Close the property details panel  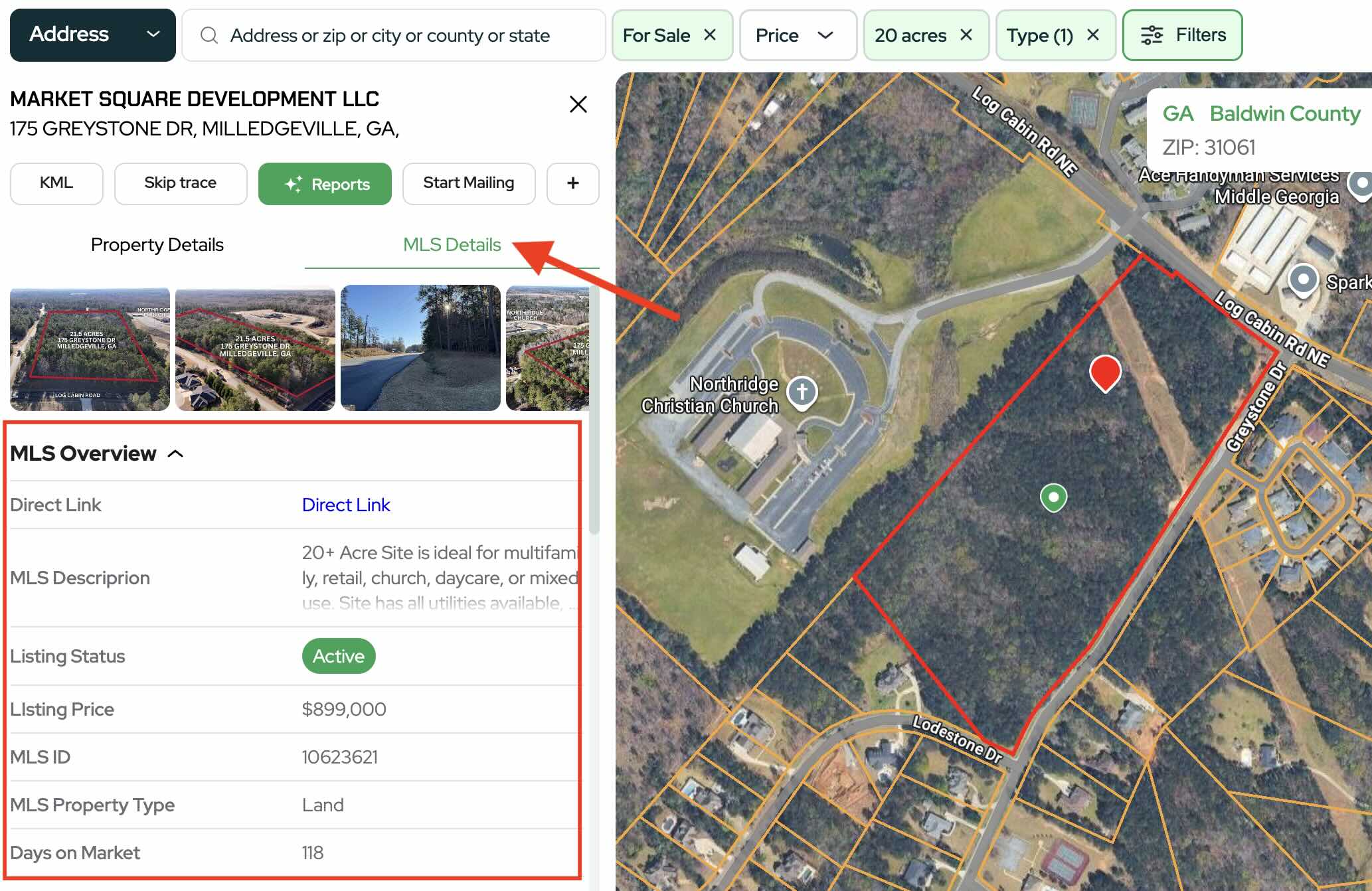click(578, 104)
